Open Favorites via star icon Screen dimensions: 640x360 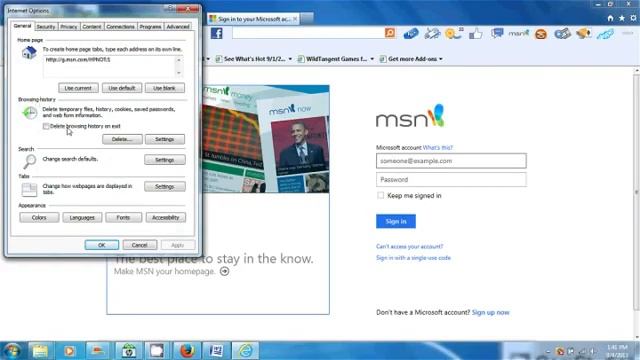click(622, 18)
